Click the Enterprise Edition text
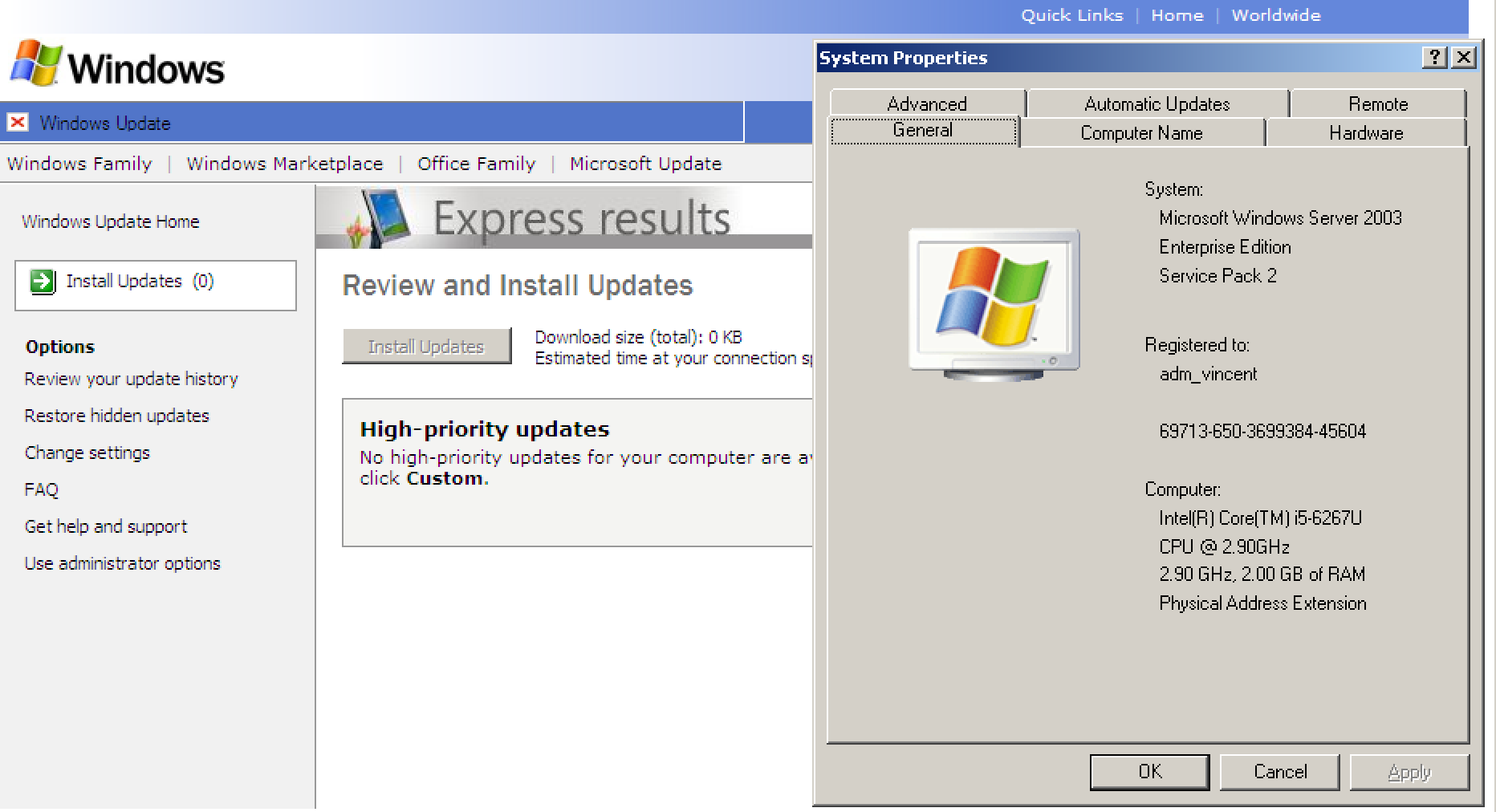 (1225, 247)
